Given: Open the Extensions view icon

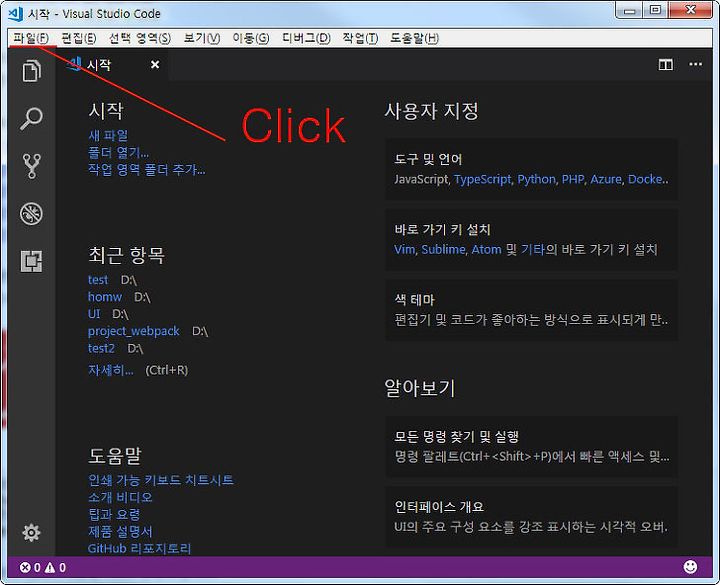Looking at the screenshot, I should click(31, 261).
